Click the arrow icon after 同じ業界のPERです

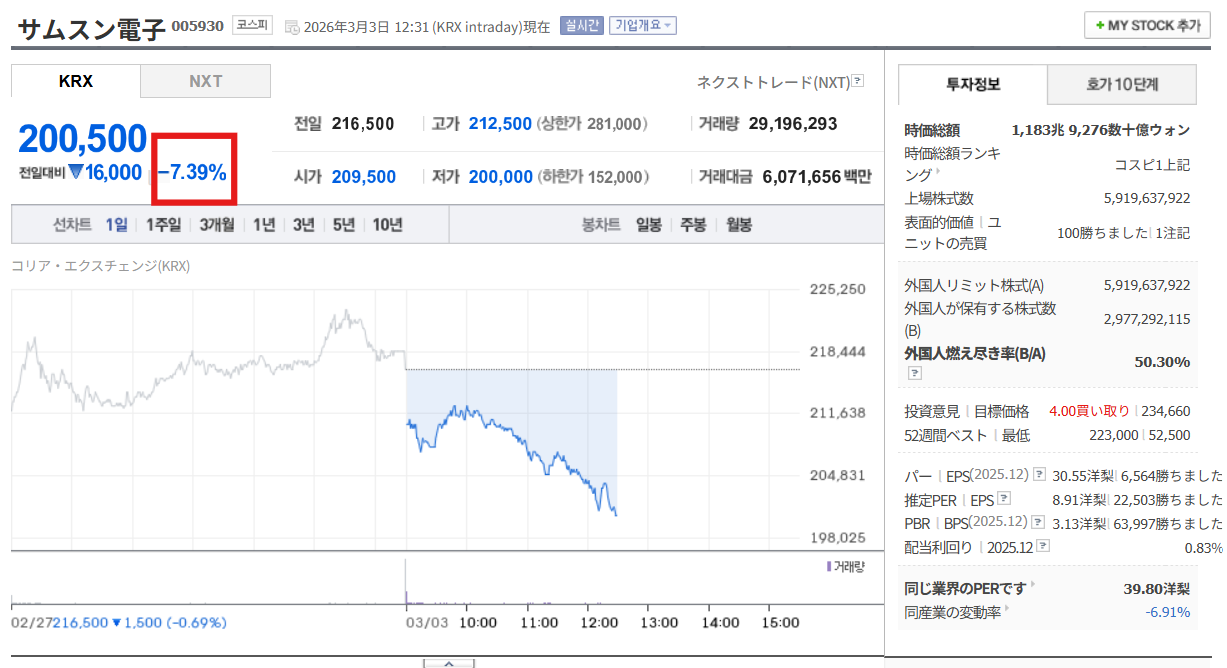coord(1033,586)
